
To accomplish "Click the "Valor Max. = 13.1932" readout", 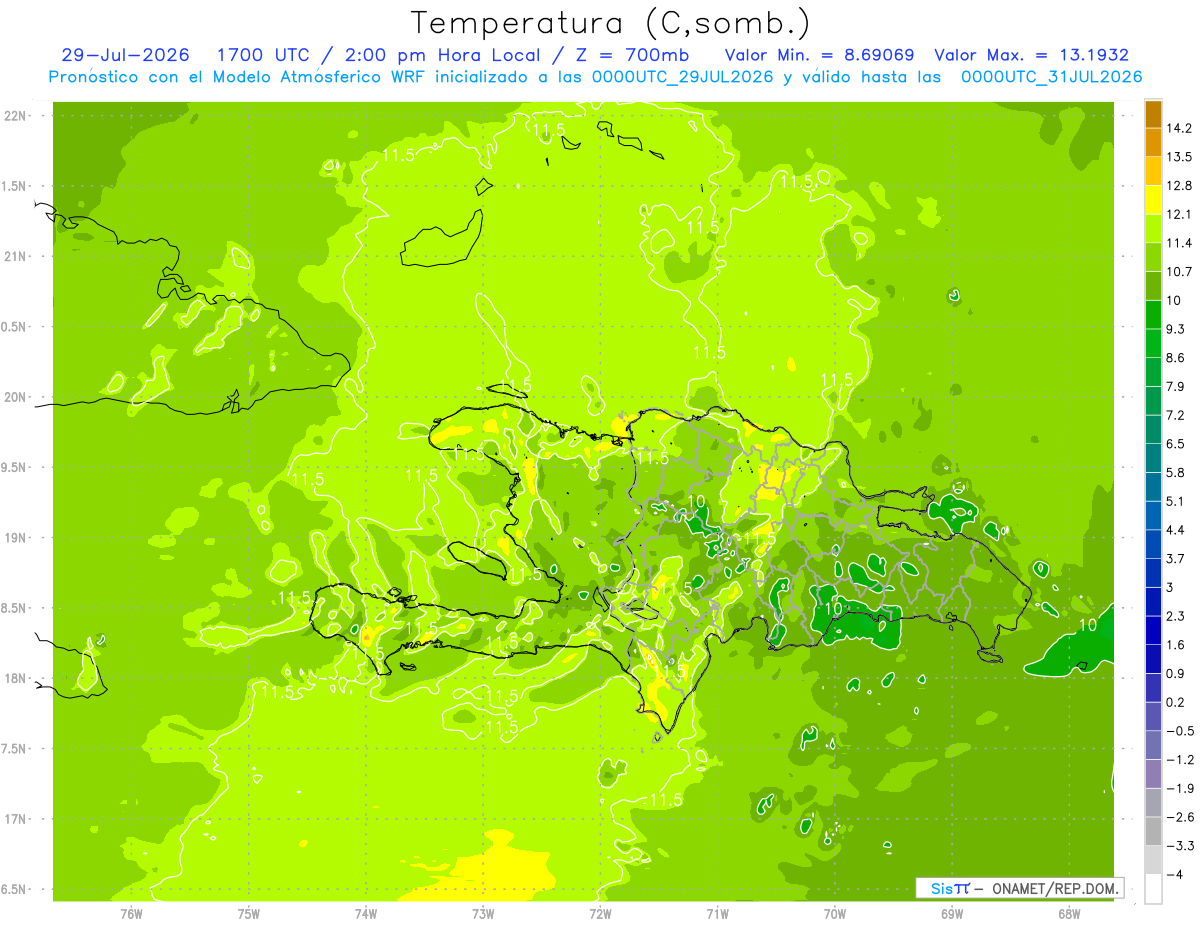I will pos(1032,55).
